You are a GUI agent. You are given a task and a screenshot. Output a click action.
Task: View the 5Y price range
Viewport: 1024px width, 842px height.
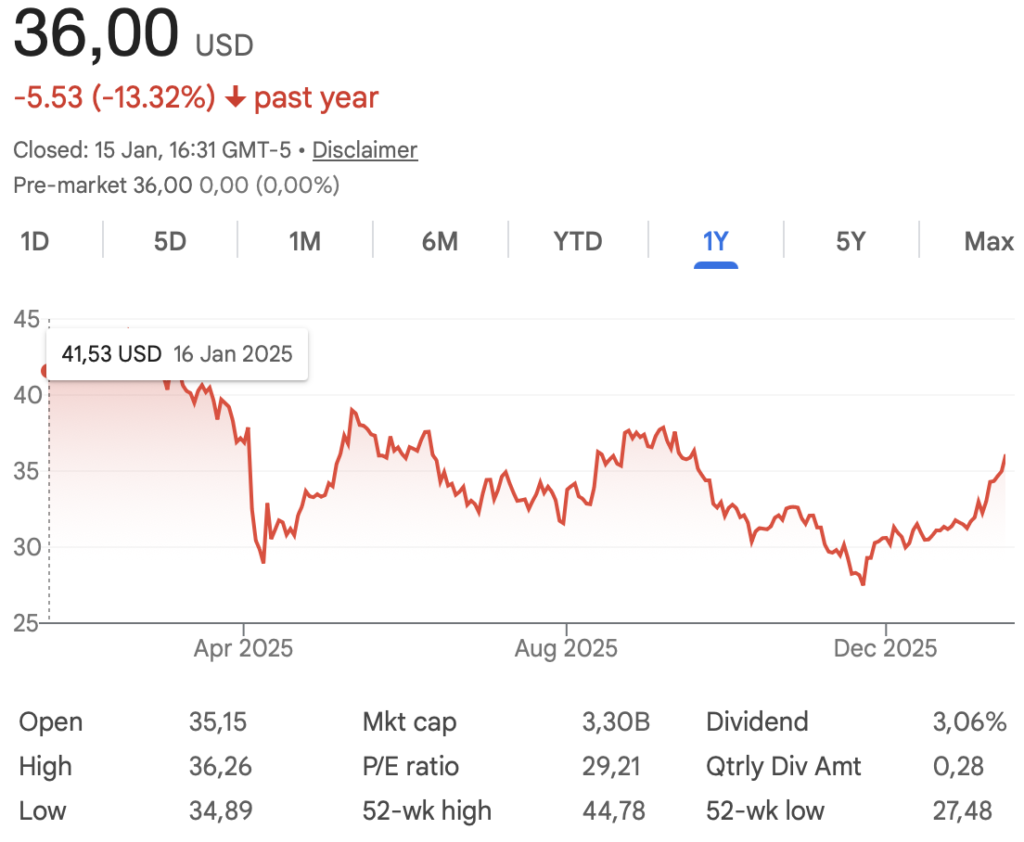tap(850, 241)
